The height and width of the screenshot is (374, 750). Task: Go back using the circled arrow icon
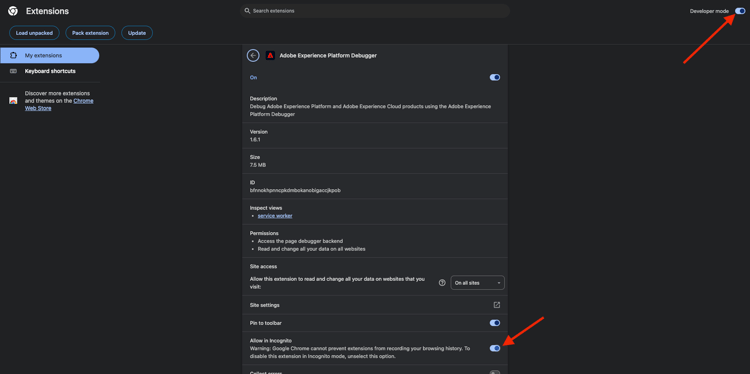click(x=253, y=55)
